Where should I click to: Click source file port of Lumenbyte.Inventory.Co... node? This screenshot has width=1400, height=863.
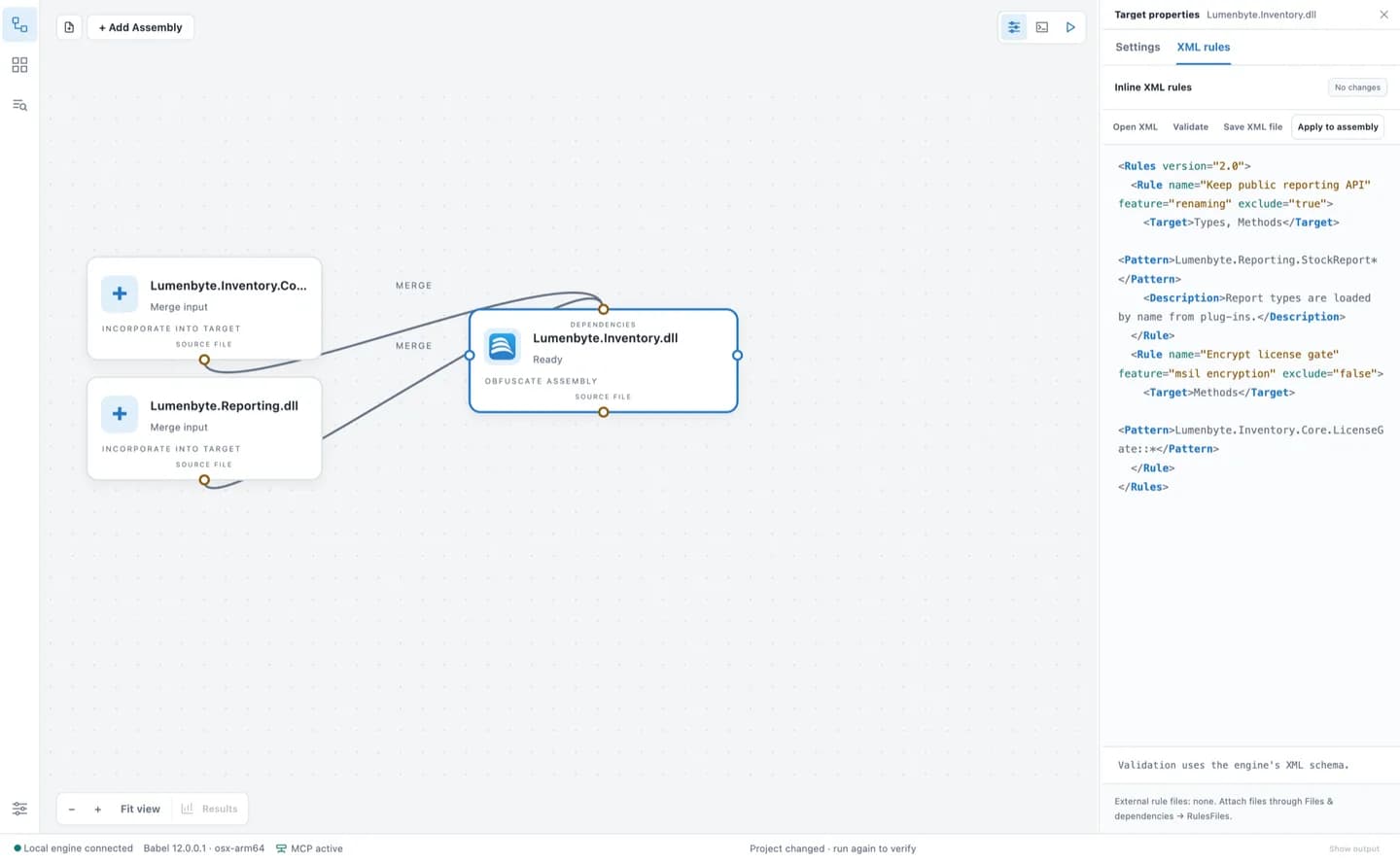pyautogui.click(x=204, y=360)
